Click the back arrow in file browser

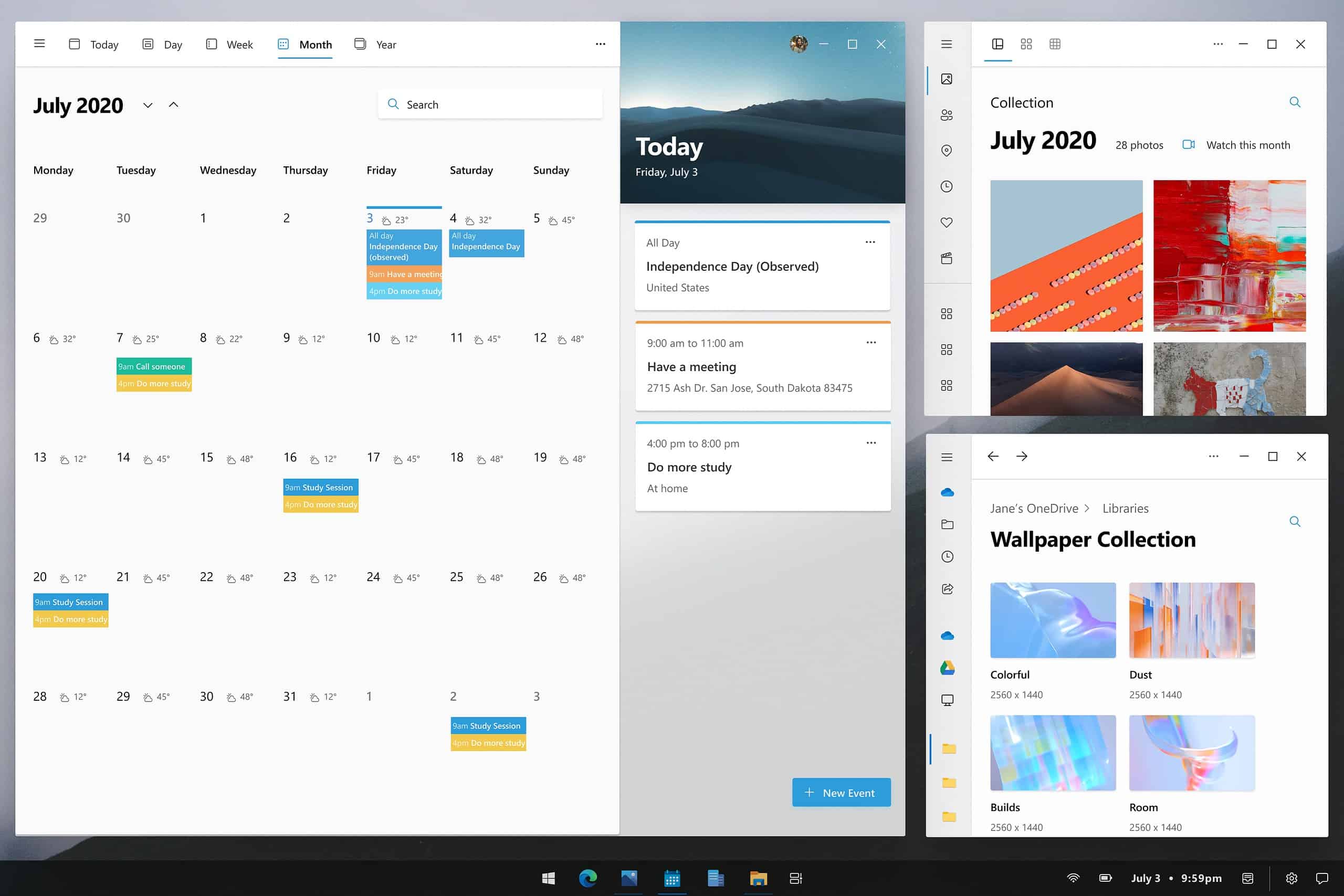993,456
